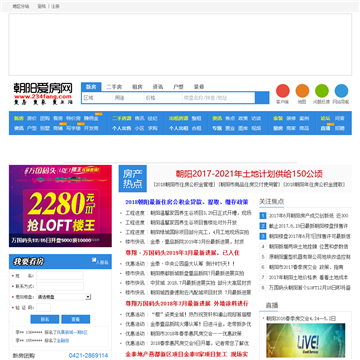This screenshot has height=360, width=360.
Task: Switch to the 资讯 search tab
Action: click(x=158, y=87)
